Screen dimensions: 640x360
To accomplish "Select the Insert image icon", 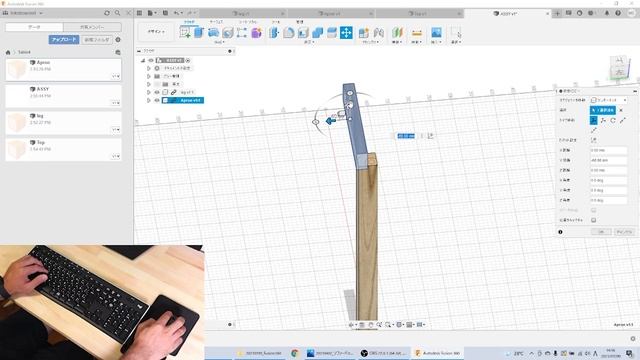I will (436, 33).
